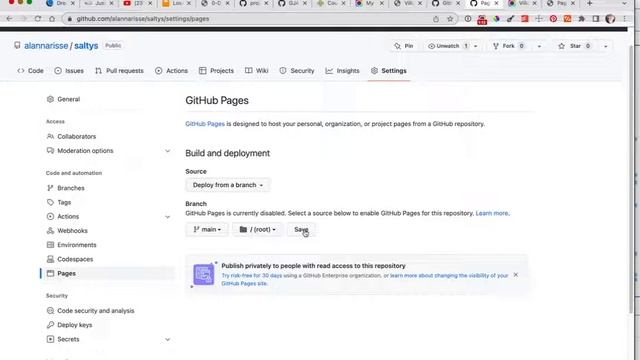Click the browser home icon
The image size is (640, 360).
coord(52,19)
